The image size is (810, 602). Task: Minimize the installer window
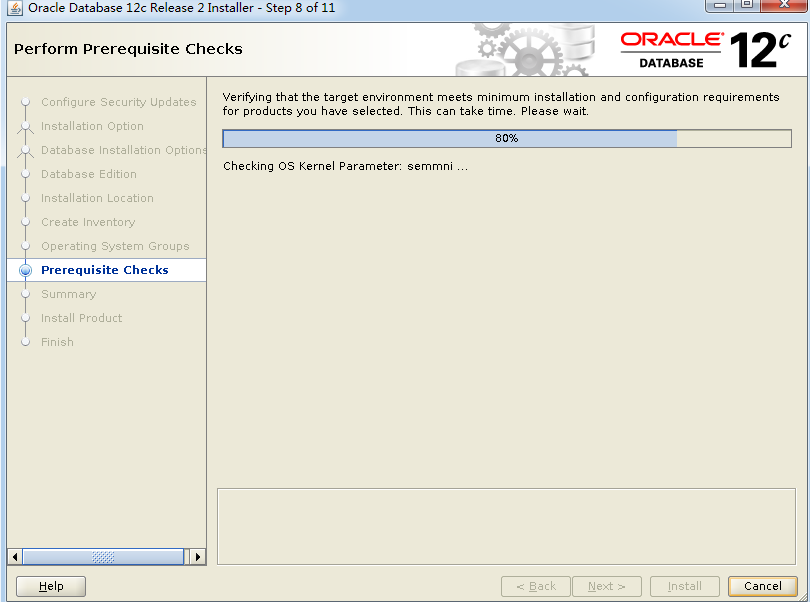[x=720, y=5]
